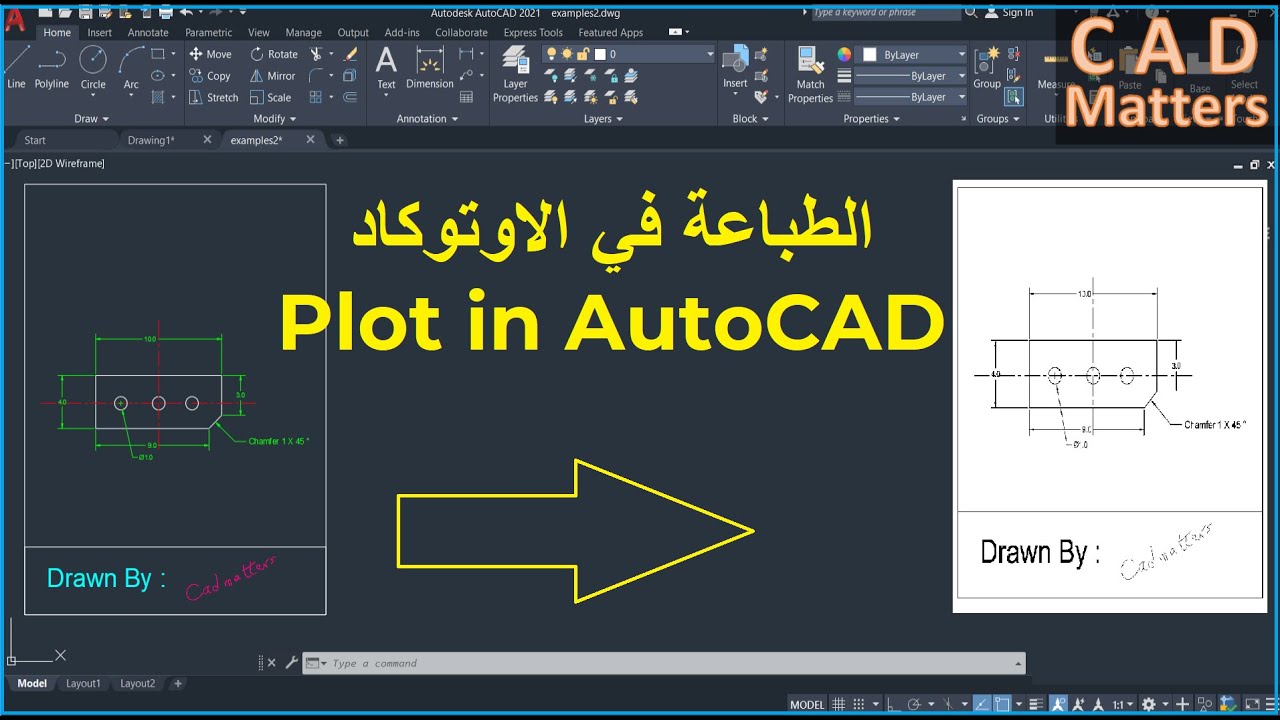This screenshot has width=1280, height=720.
Task: Toggle the drawing grid display
Action: pos(839,704)
